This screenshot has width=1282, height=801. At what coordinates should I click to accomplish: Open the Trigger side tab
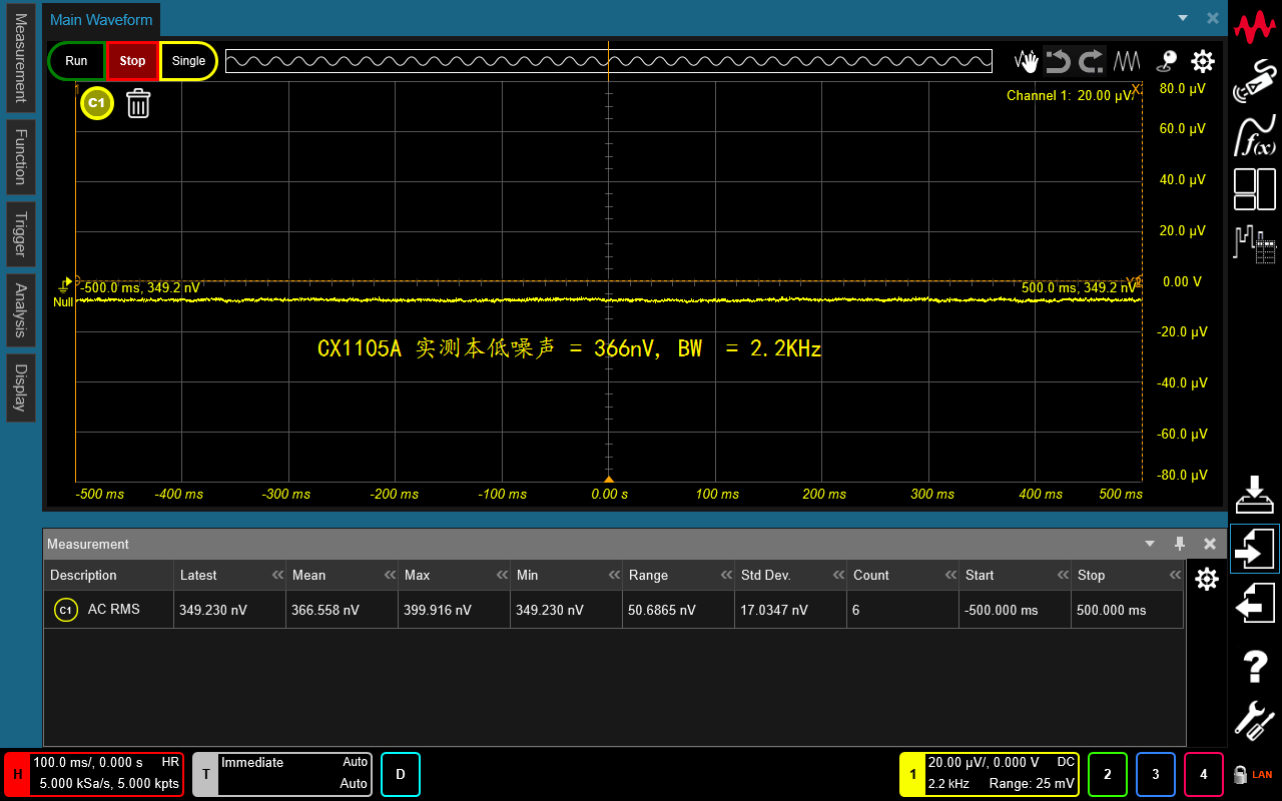(20, 236)
